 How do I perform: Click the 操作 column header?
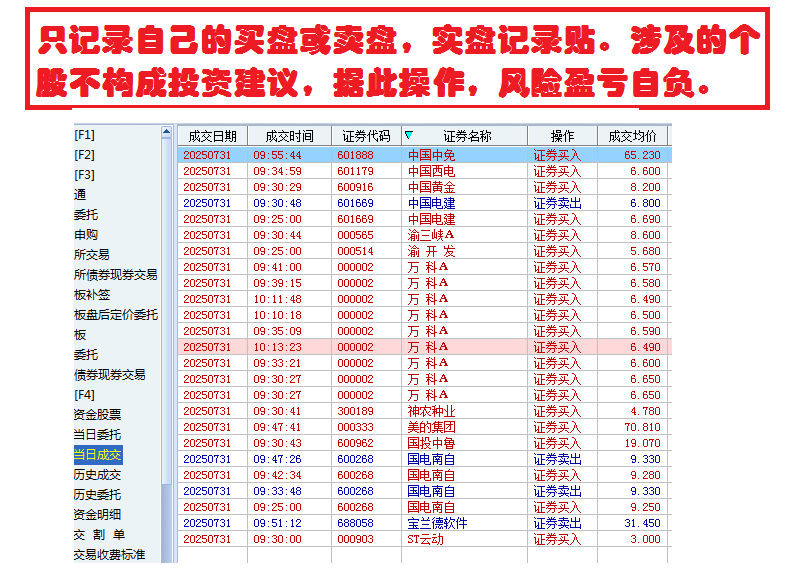(562, 136)
